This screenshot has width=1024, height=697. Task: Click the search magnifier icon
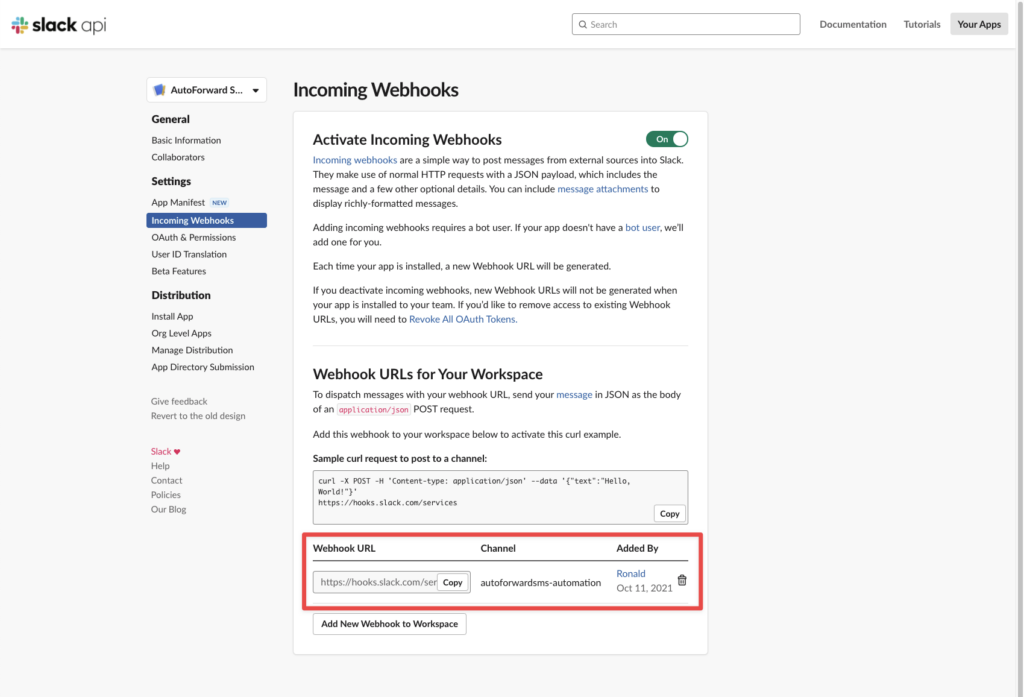583,24
